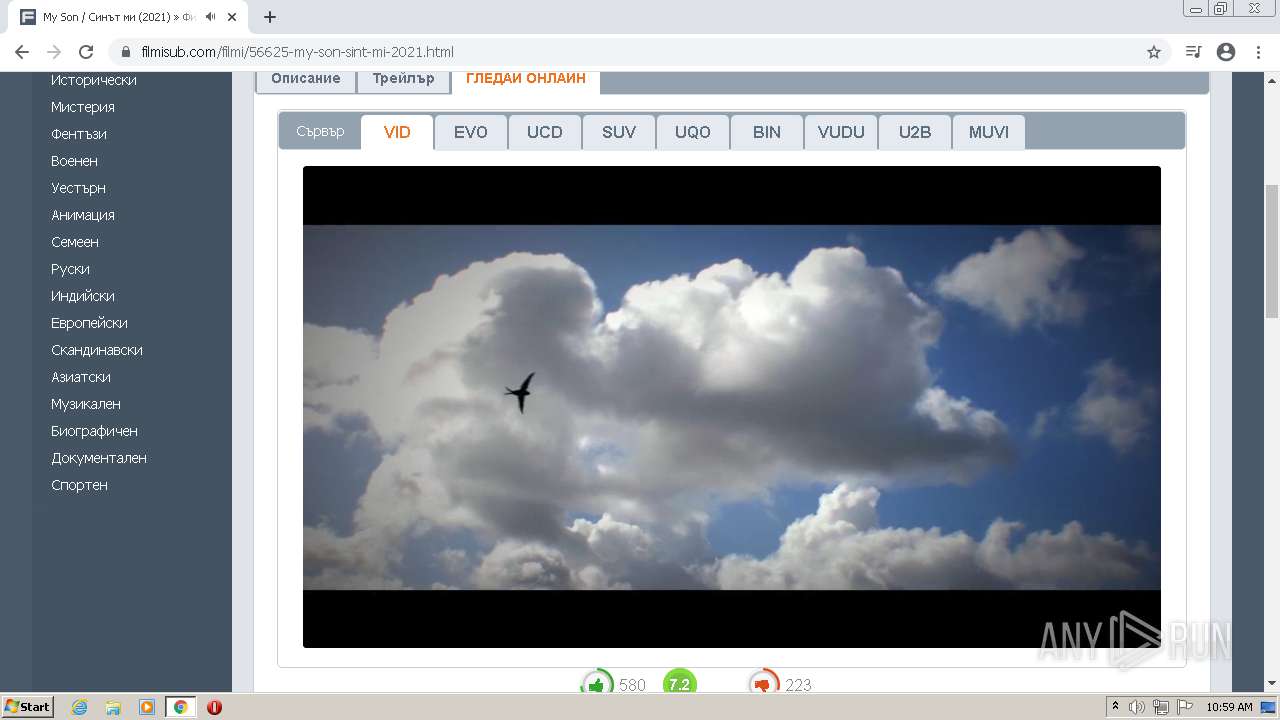Click the volume icon in system tray
Viewport: 1280px width, 720px height.
coord(1137,707)
